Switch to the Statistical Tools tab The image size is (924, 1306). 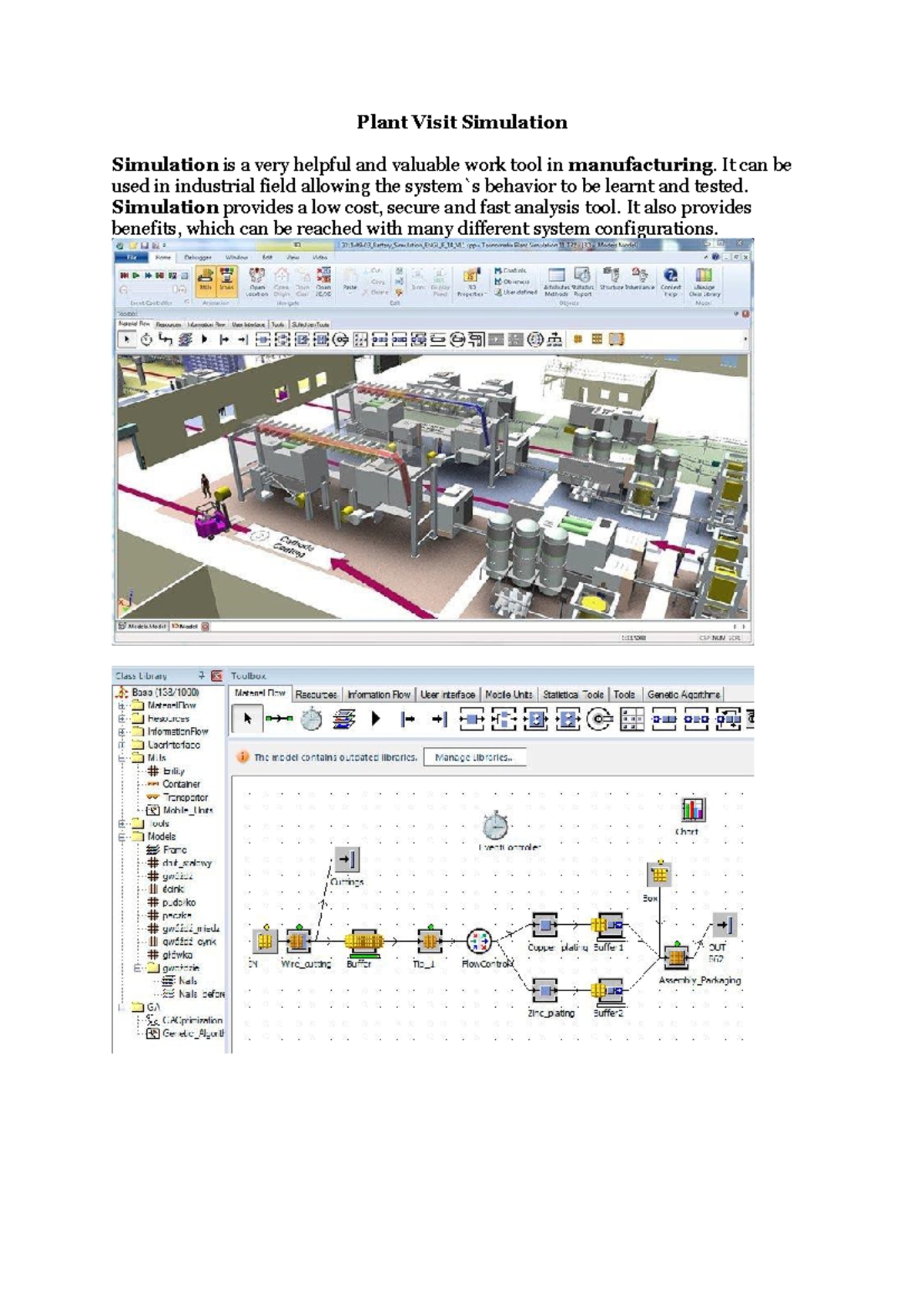[x=574, y=694]
